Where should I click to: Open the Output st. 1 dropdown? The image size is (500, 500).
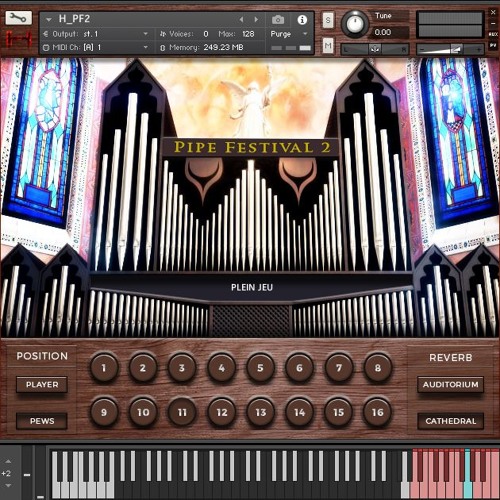[146, 34]
